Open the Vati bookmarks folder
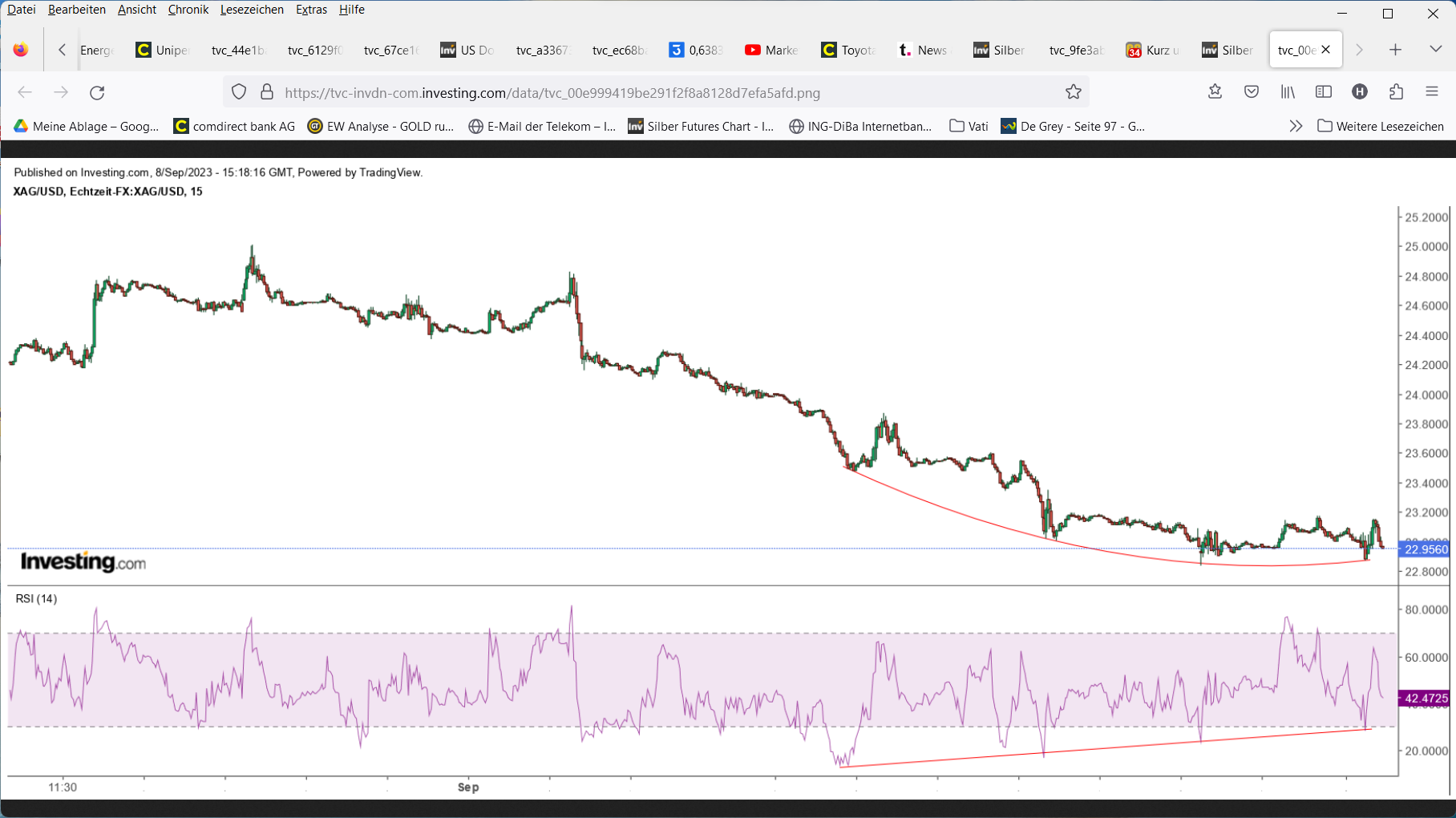Screen dimensions: 1456x818 point(969,126)
